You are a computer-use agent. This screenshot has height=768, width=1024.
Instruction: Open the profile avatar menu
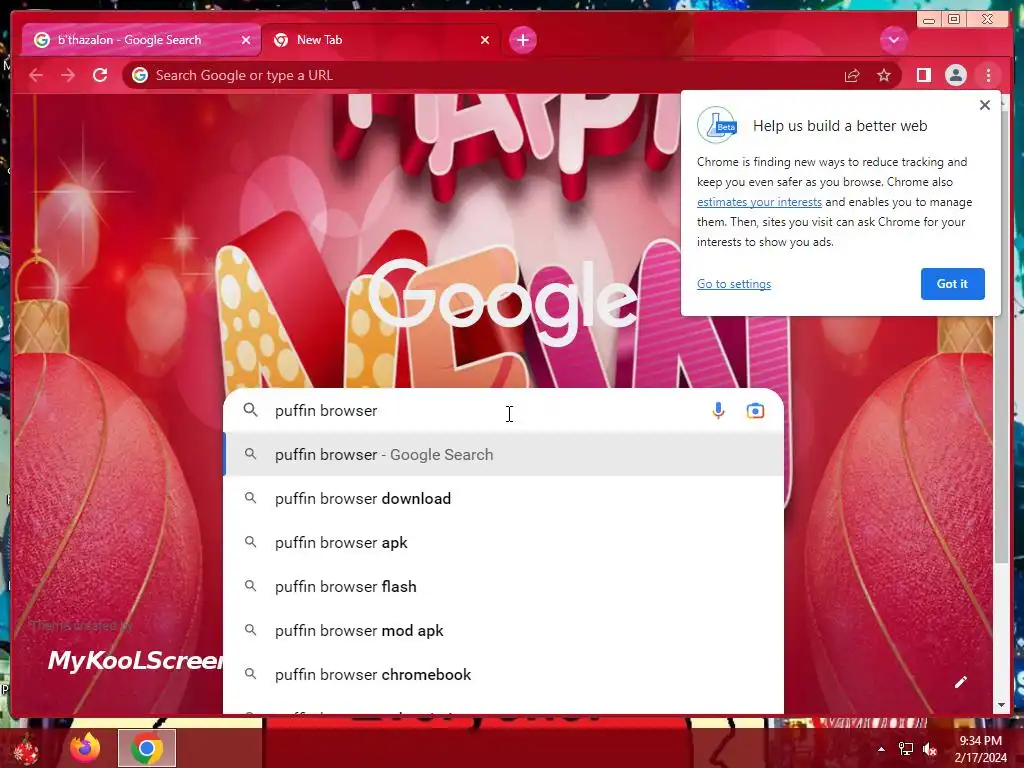[955, 76]
